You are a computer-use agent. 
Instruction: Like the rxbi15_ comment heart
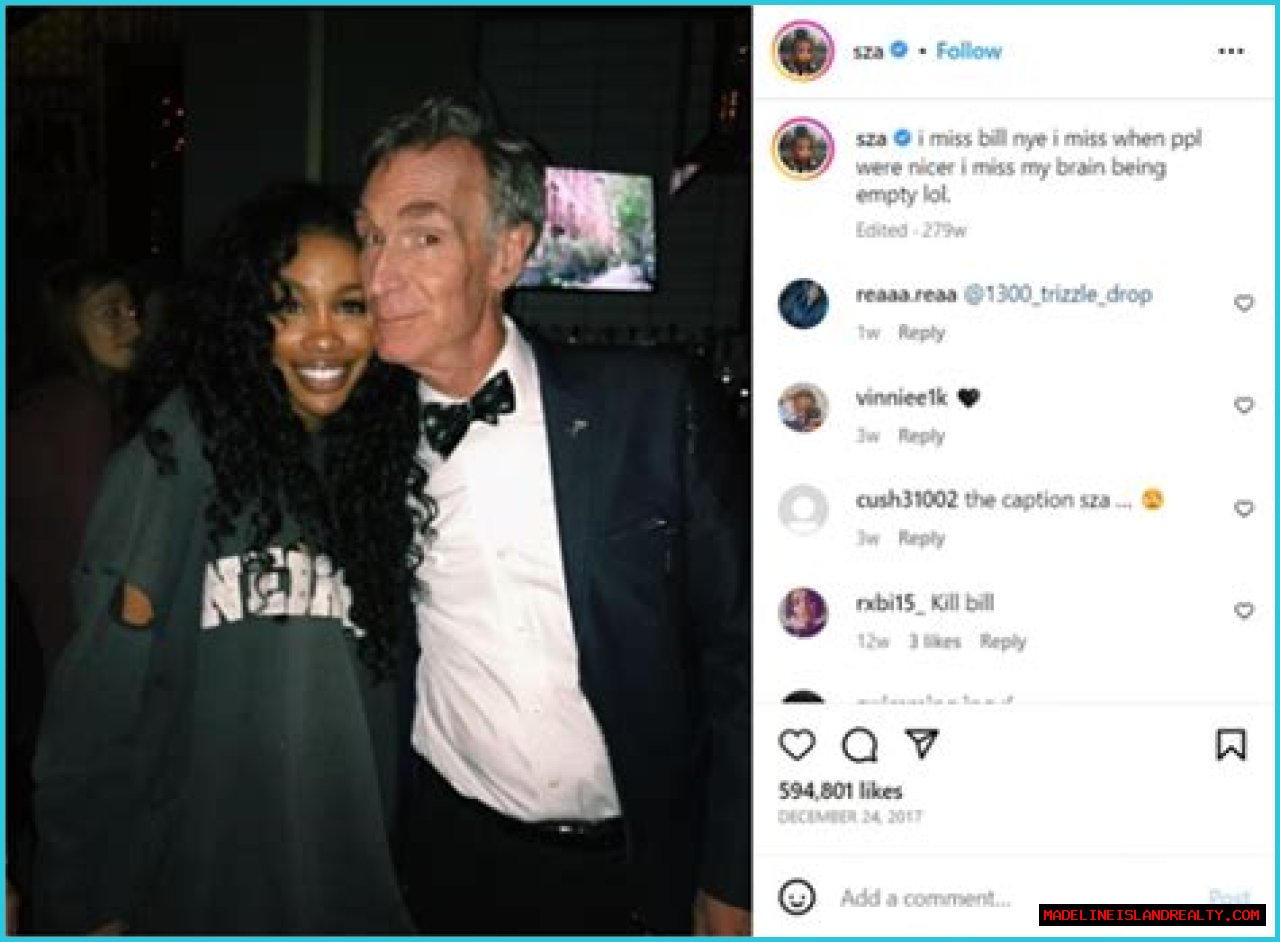1244,611
